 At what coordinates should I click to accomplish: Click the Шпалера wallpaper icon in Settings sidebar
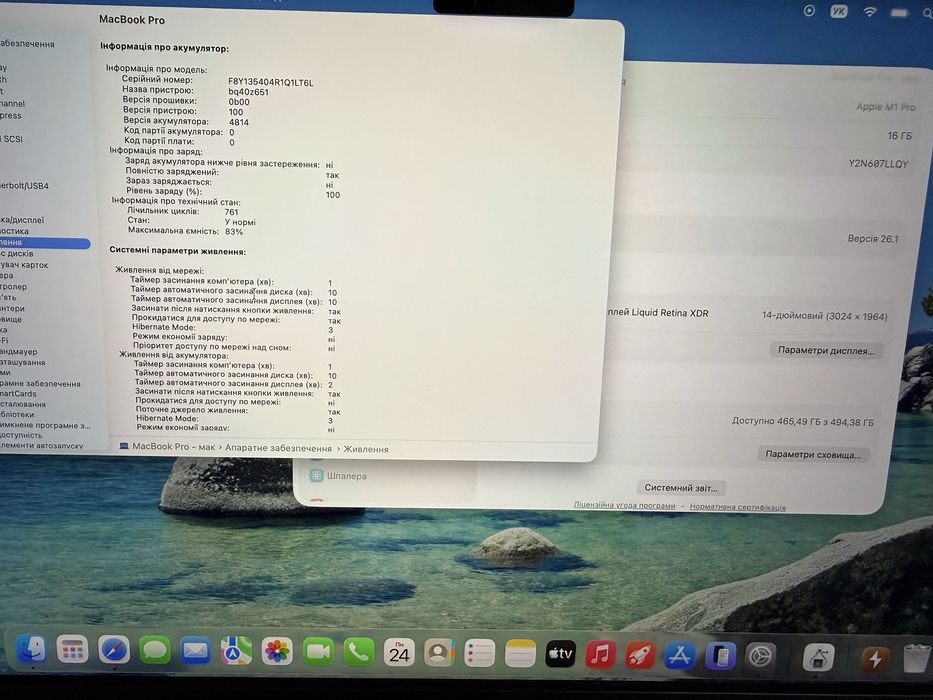tap(317, 476)
